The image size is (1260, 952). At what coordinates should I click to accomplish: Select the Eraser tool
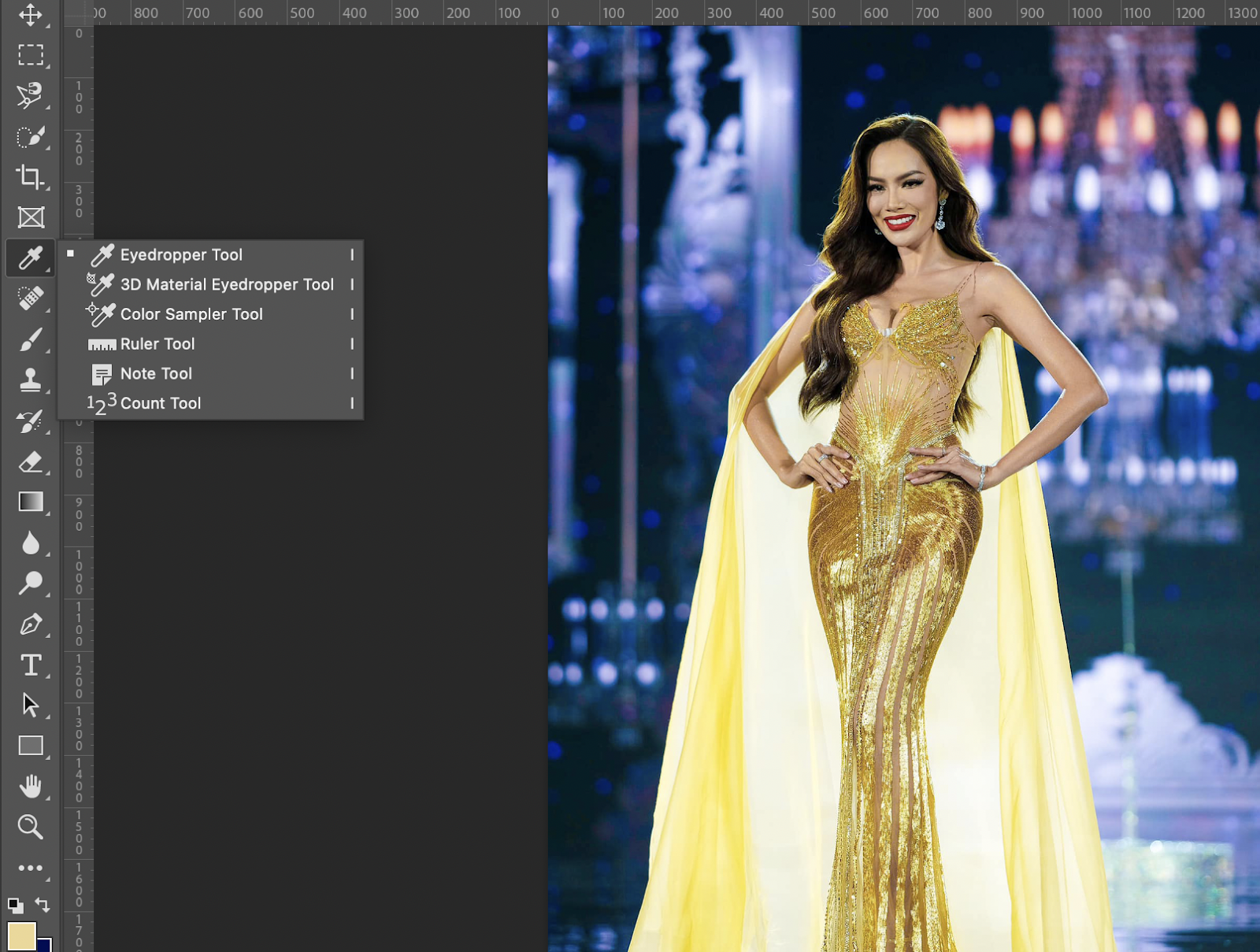click(31, 461)
